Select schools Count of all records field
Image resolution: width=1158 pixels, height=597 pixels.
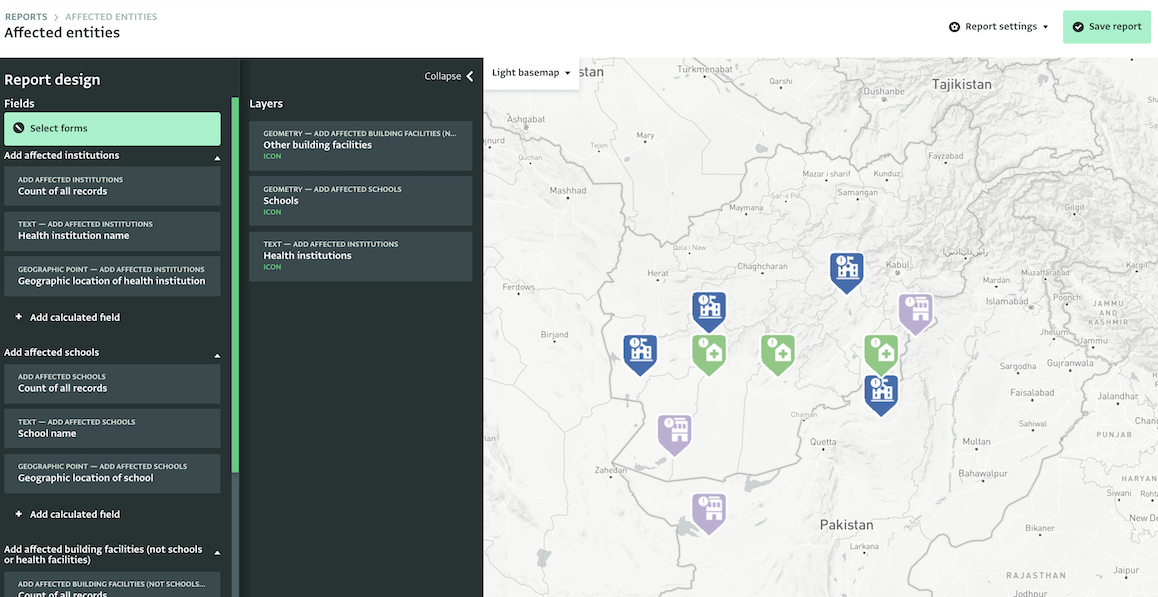[112, 383]
